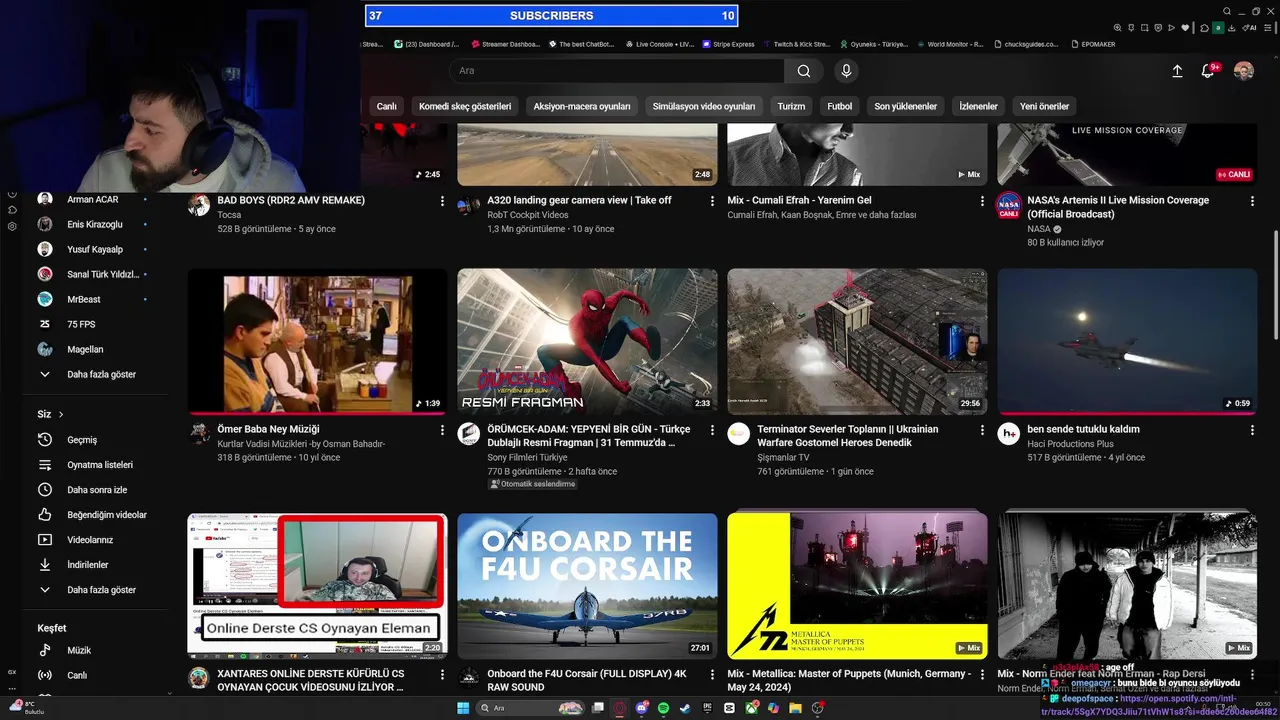Click the browser search icon beside window controls
The image size is (1280, 720).
pos(1227,12)
